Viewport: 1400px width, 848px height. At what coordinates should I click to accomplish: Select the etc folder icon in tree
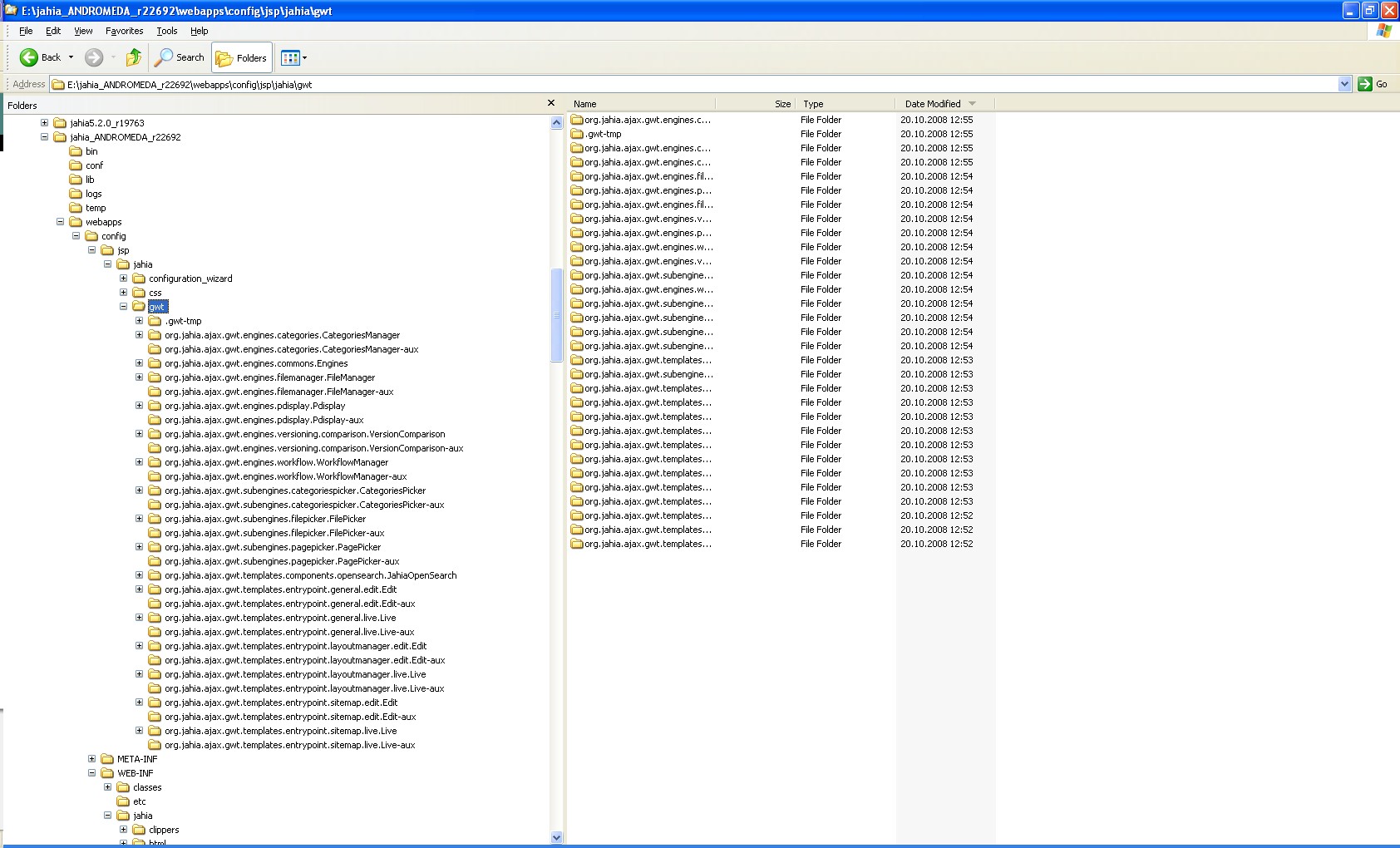pos(123,801)
